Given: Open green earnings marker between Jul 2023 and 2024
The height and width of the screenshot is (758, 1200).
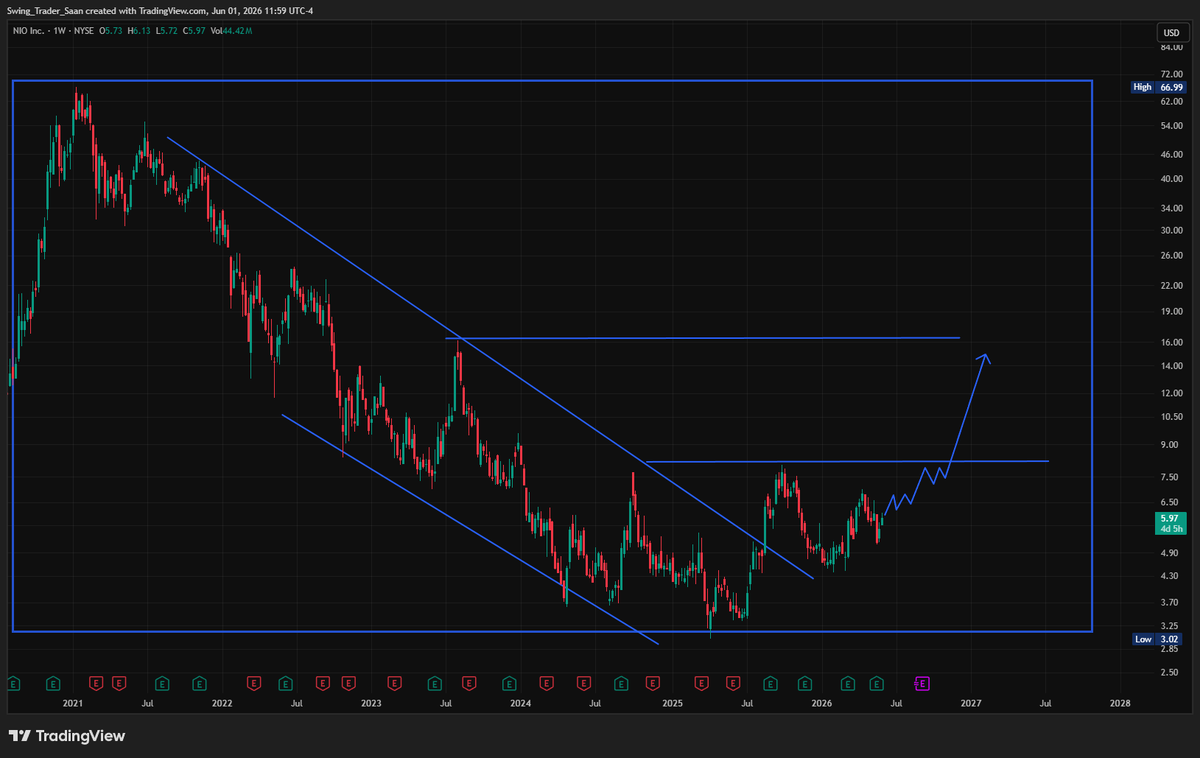Looking at the screenshot, I should [x=508, y=684].
